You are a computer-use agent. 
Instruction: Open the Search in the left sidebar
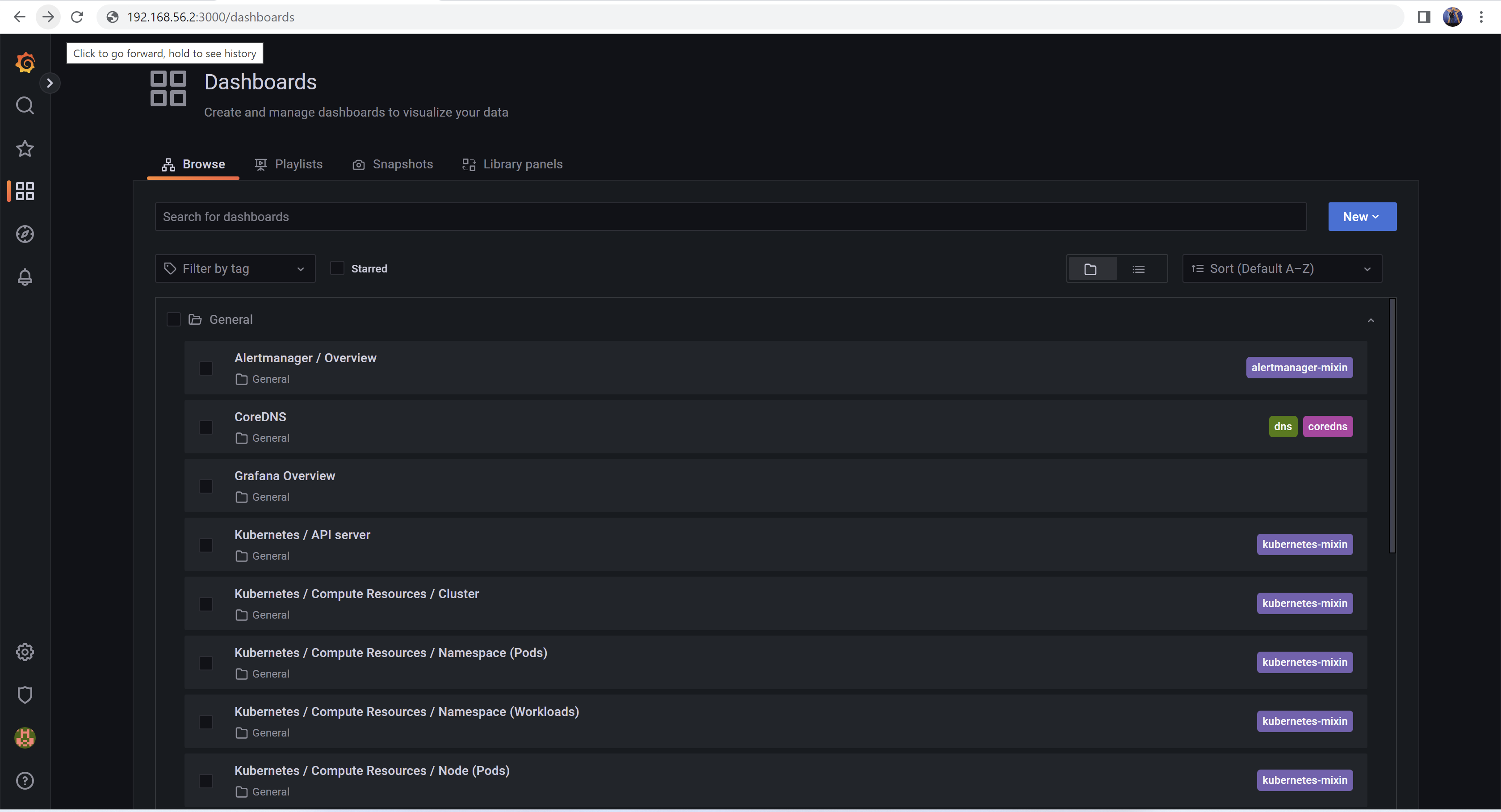(x=25, y=105)
